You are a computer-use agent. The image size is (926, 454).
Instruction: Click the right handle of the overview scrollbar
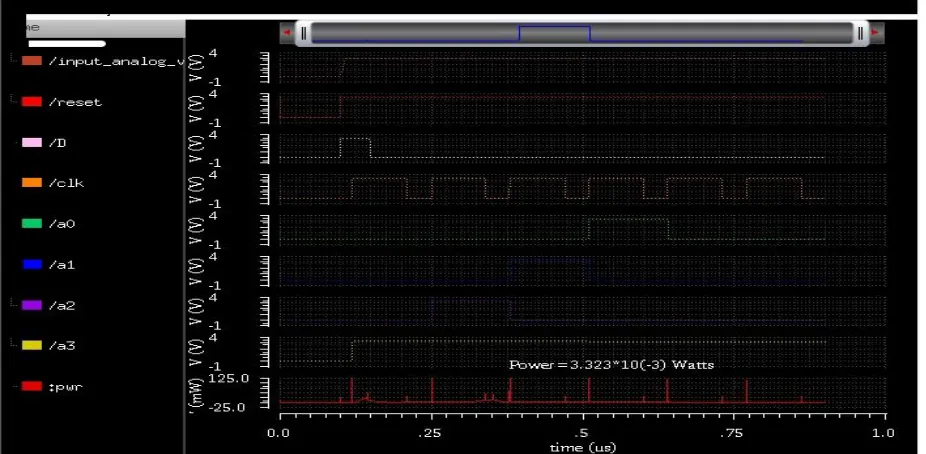coord(860,33)
